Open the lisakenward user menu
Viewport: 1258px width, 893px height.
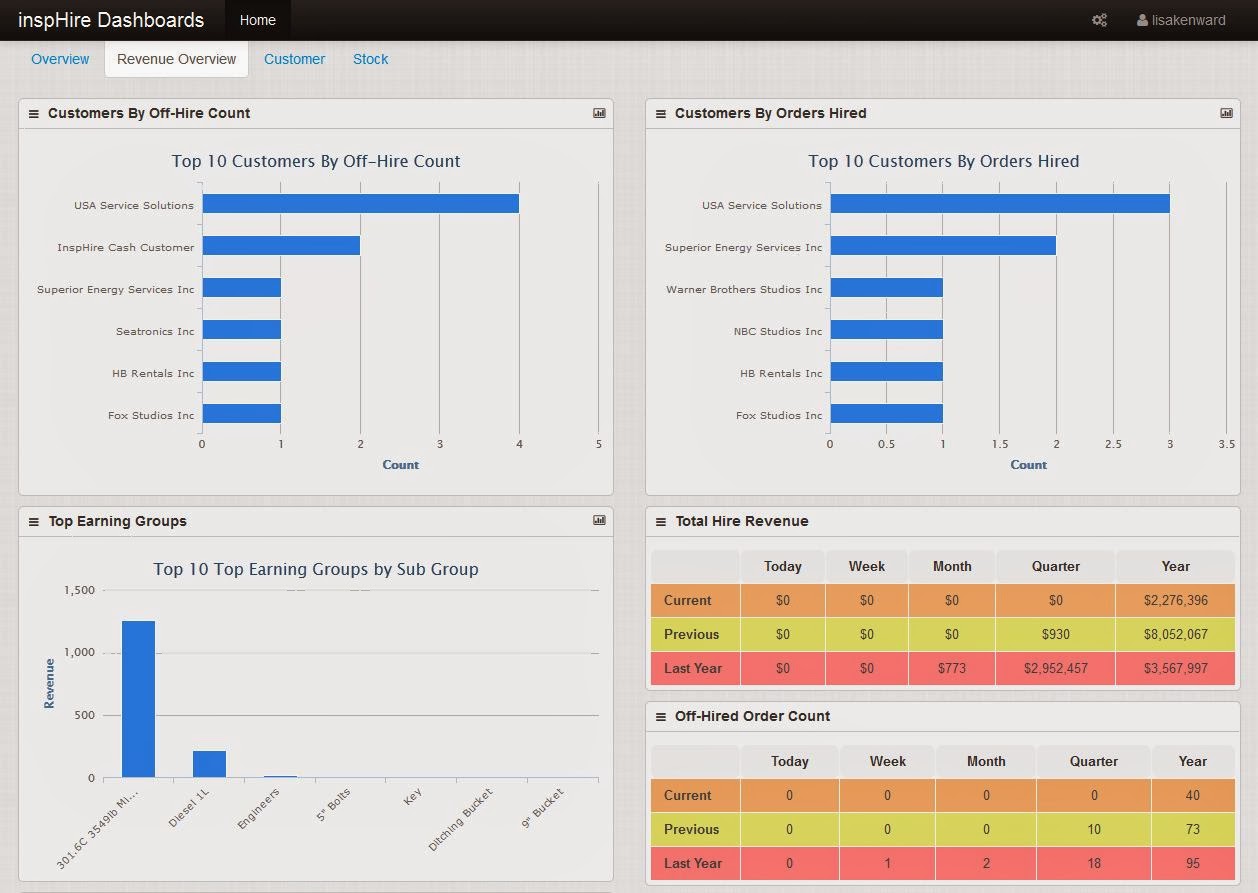click(1181, 20)
